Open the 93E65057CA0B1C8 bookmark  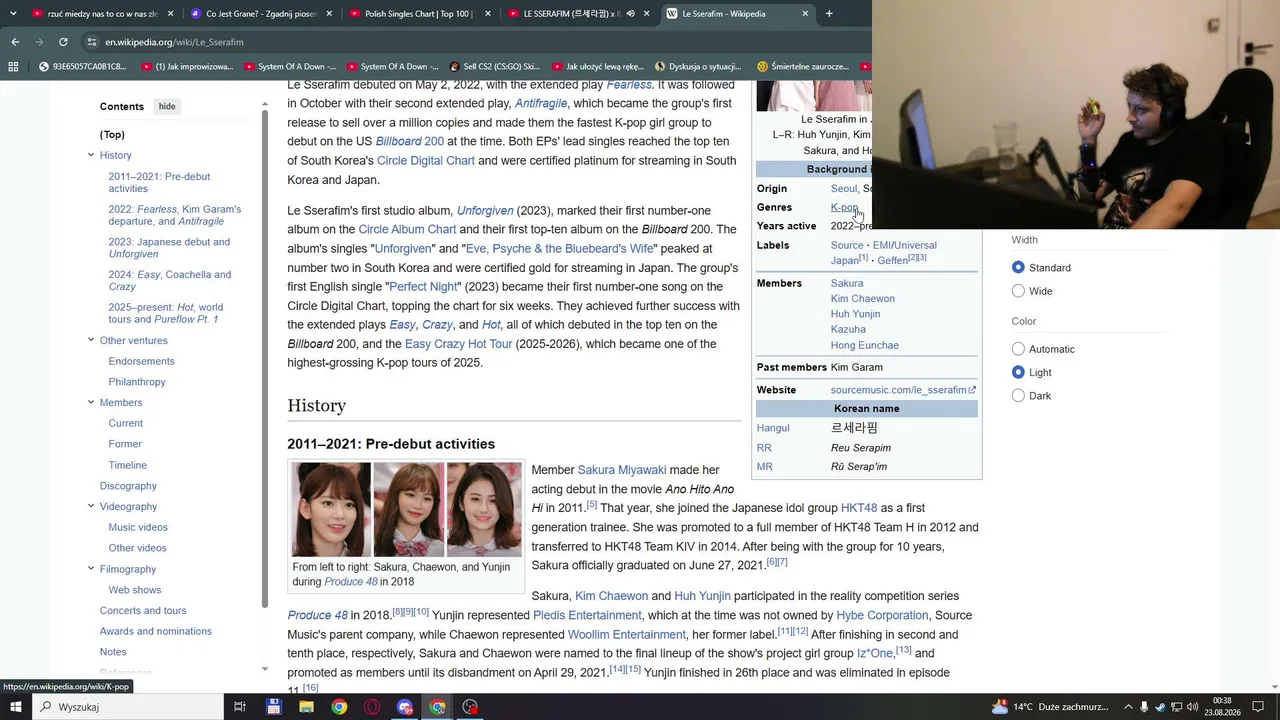tap(83, 67)
